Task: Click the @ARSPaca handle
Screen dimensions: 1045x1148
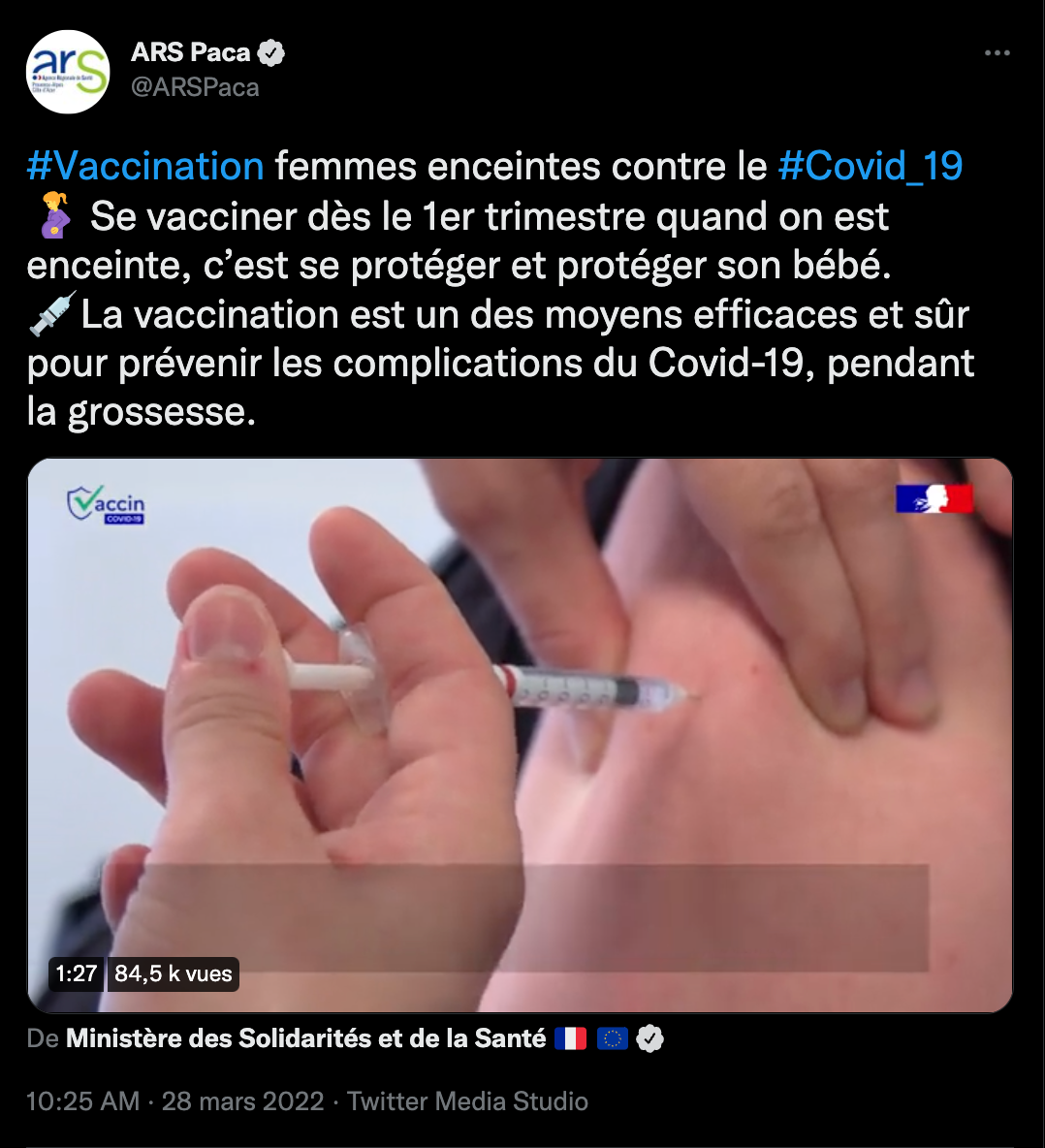Action: [195, 87]
